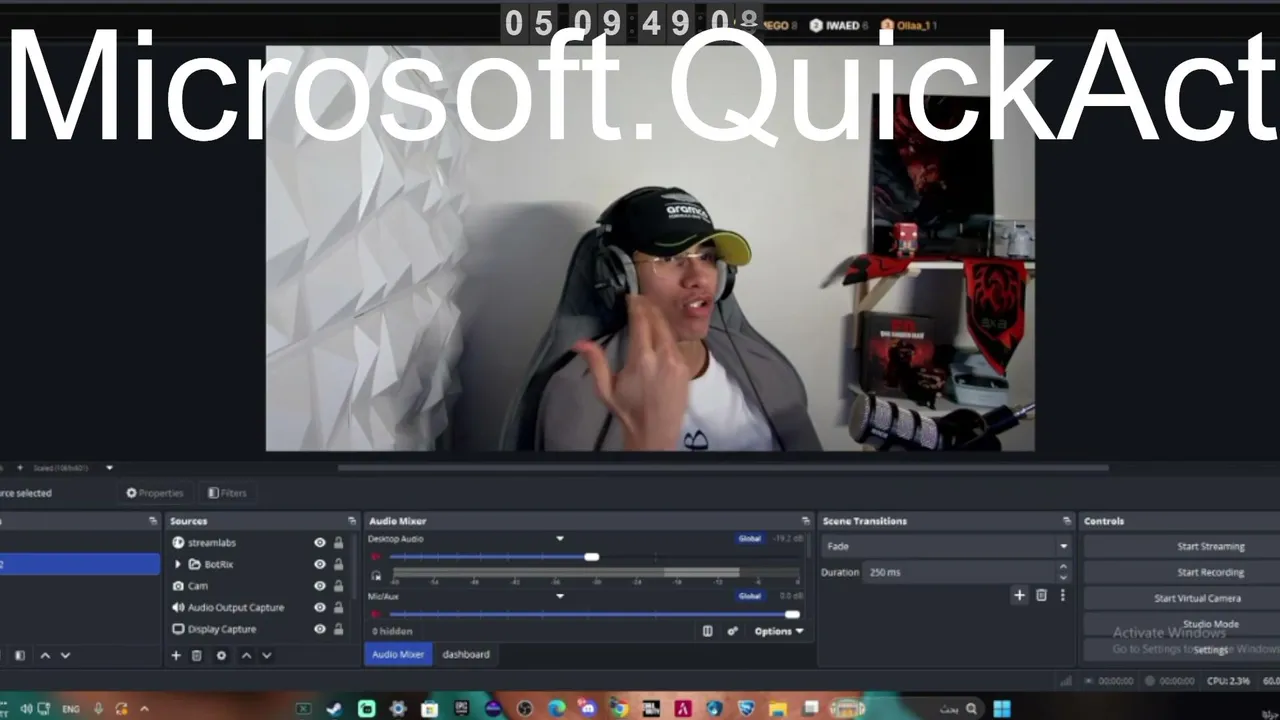Image resolution: width=1280 pixels, height=720 pixels.
Task: Toggle Studio Mode
Action: (x=1182, y=624)
